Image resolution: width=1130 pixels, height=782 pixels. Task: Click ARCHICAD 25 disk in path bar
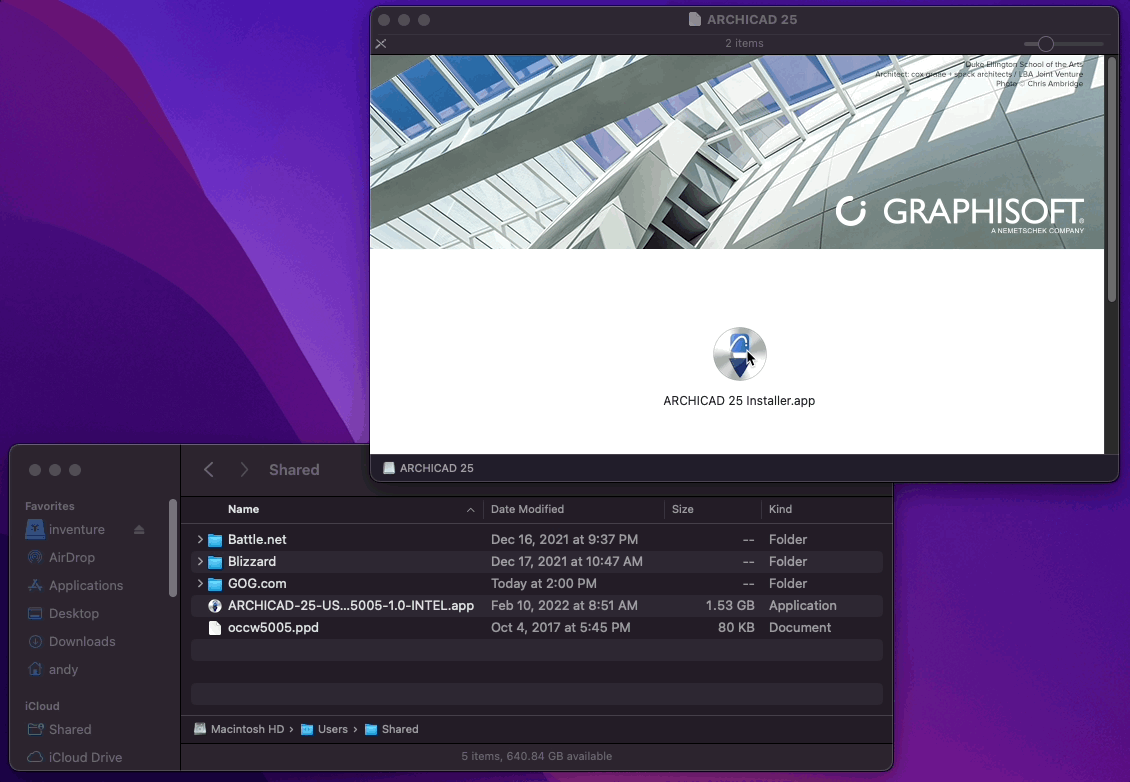click(428, 468)
